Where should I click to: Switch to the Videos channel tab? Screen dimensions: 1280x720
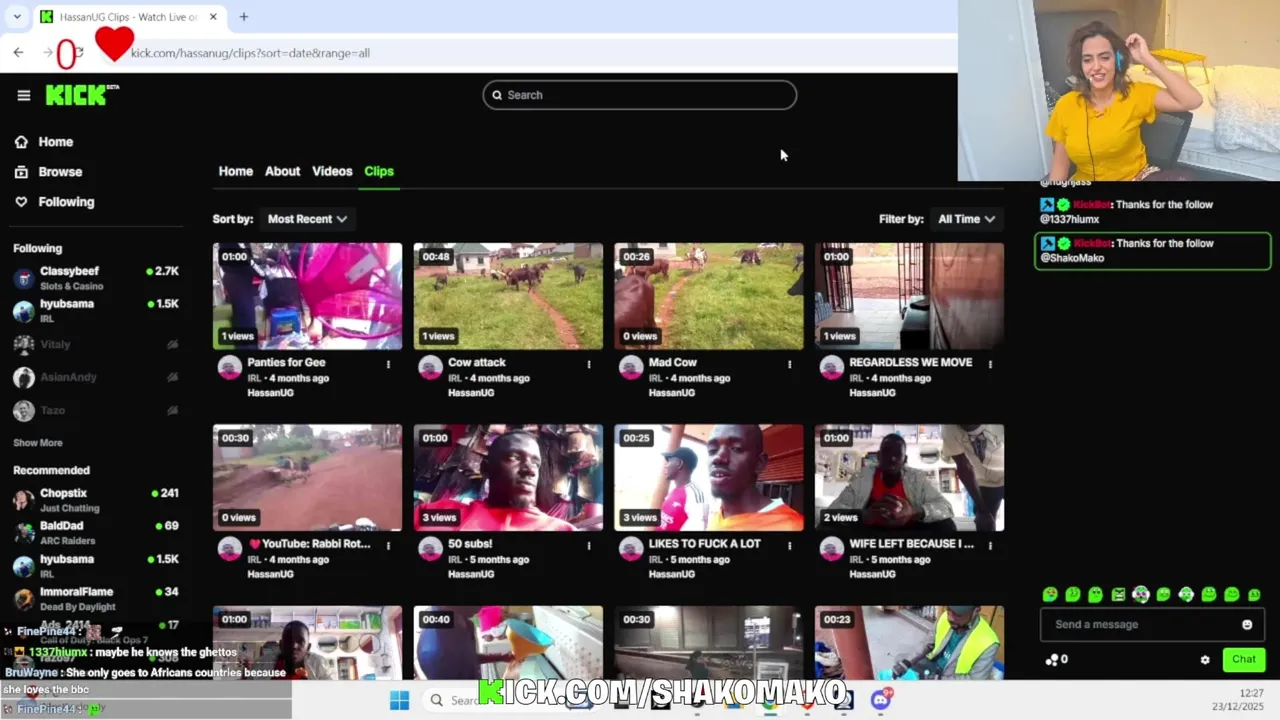[x=332, y=171]
